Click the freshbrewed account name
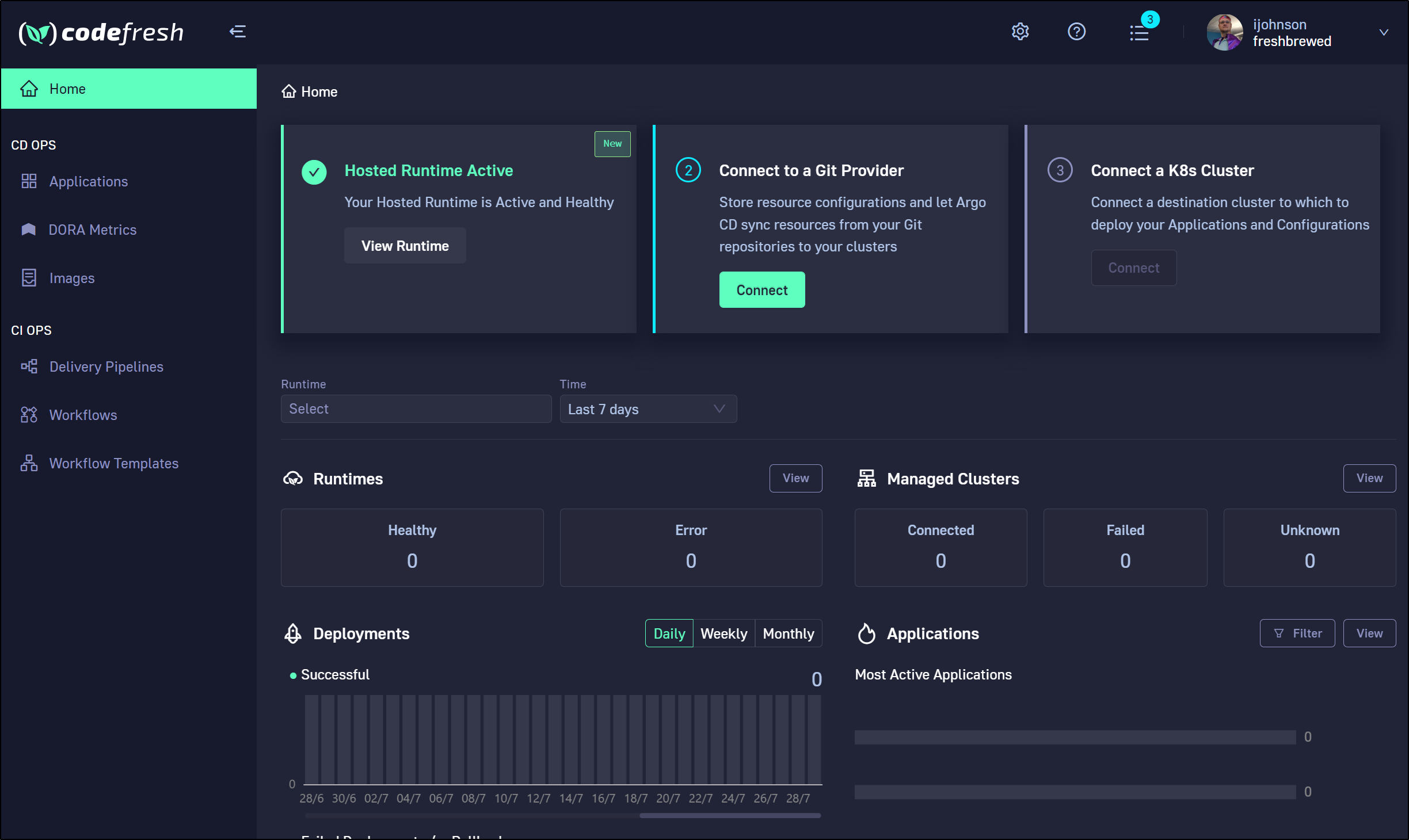1409x840 pixels. pyautogui.click(x=1292, y=41)
